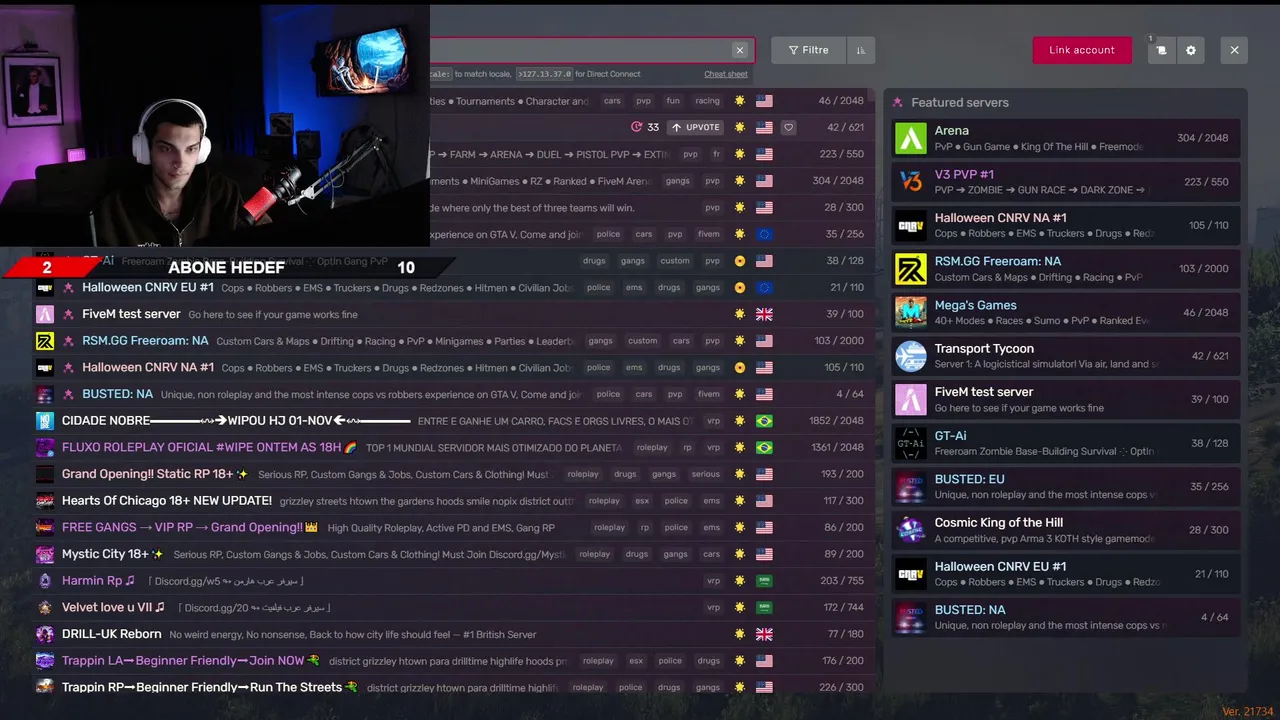Open Halloween CNRV EU #1 in the main list
The image size is (1280, 720).
click(455, 287)
